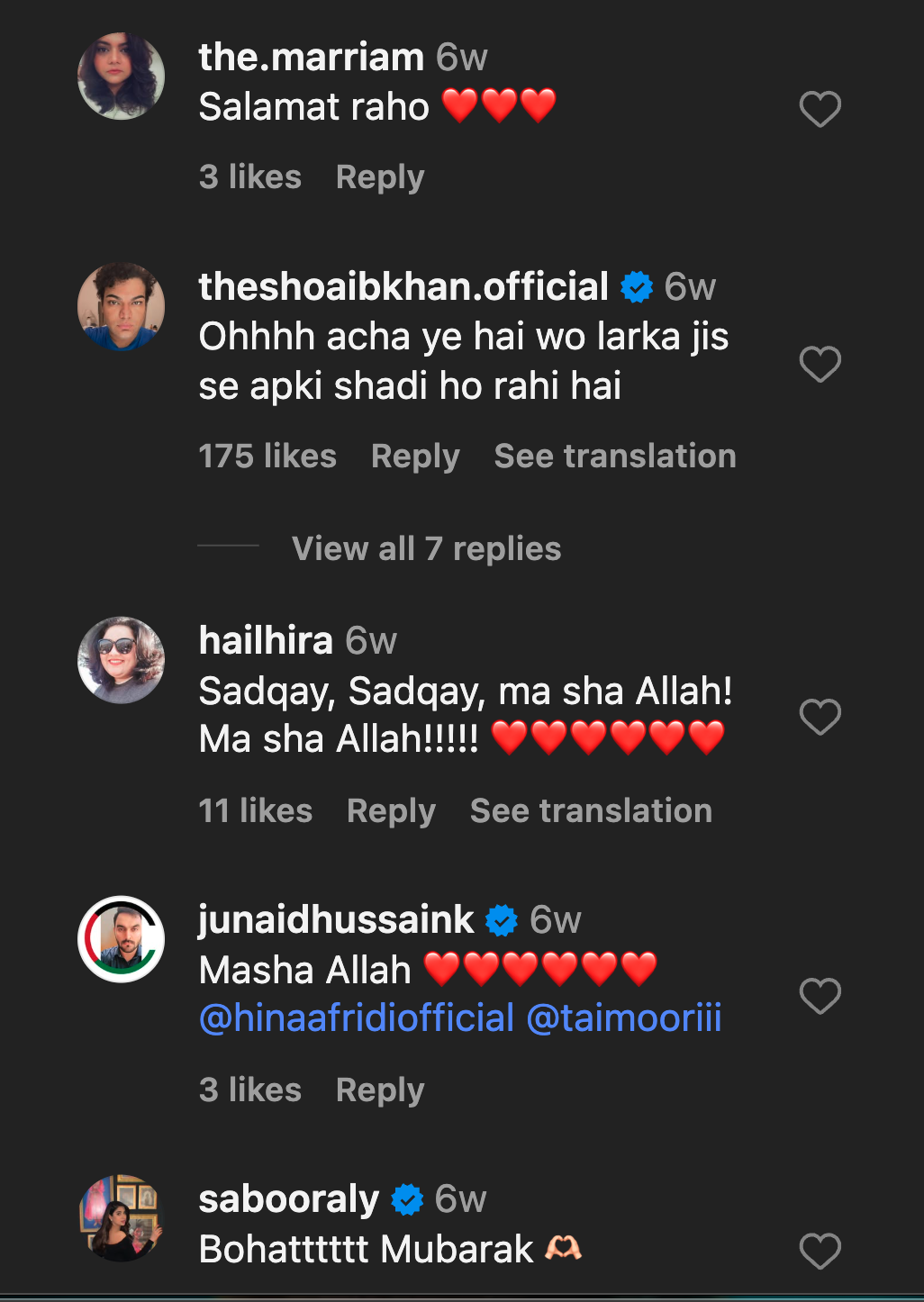Reply to the.marriam's comment
Viewport: 924px width, 1302px height.
pos(379,176)
